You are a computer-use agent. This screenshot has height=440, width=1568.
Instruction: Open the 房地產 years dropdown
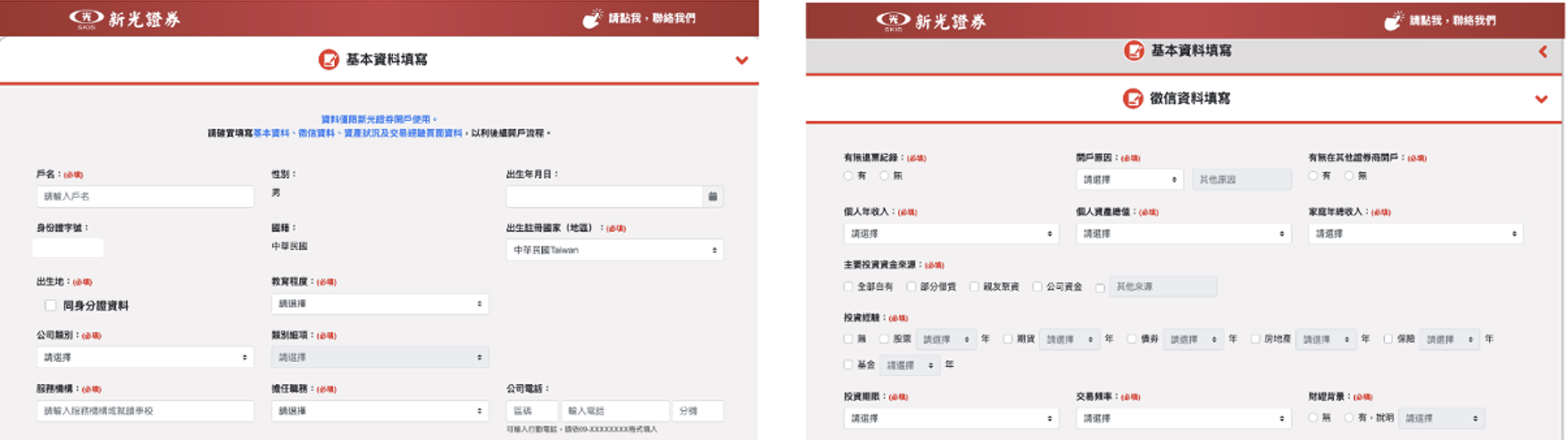coord(1326,339)
